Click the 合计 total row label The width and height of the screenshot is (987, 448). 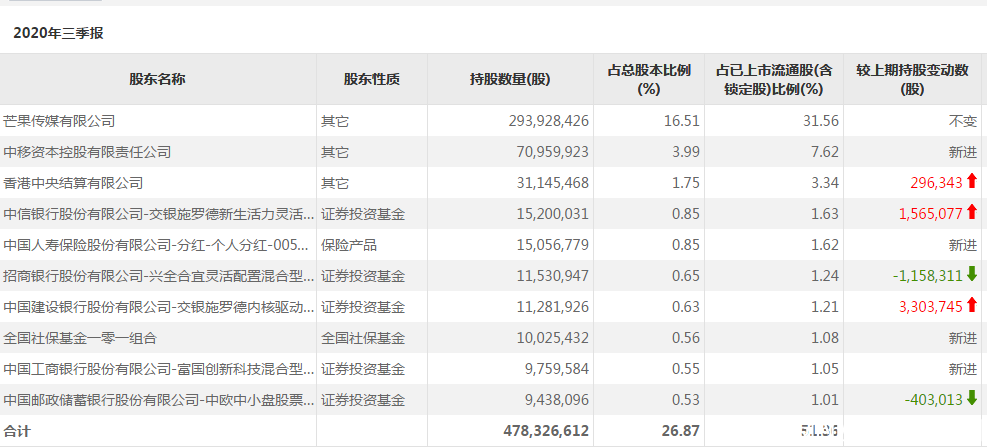coord(16,431)
